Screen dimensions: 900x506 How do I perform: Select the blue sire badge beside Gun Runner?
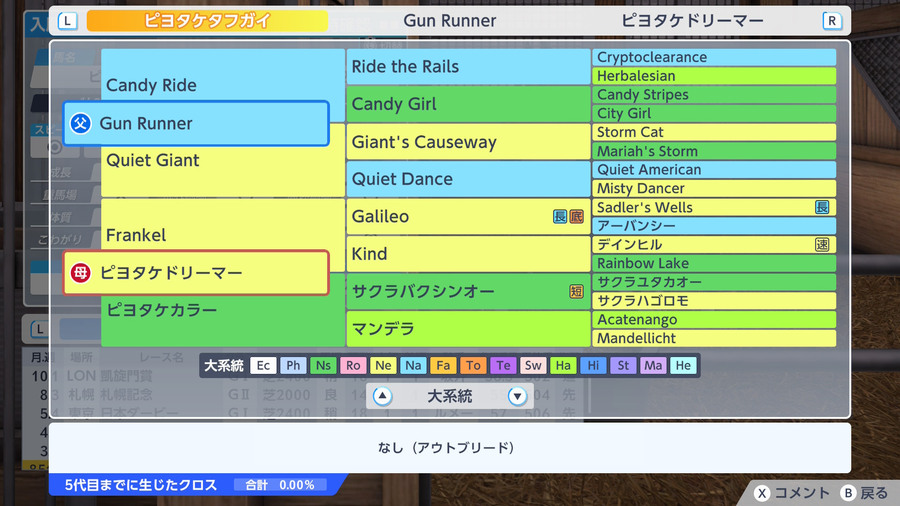(x=80, y=123)
